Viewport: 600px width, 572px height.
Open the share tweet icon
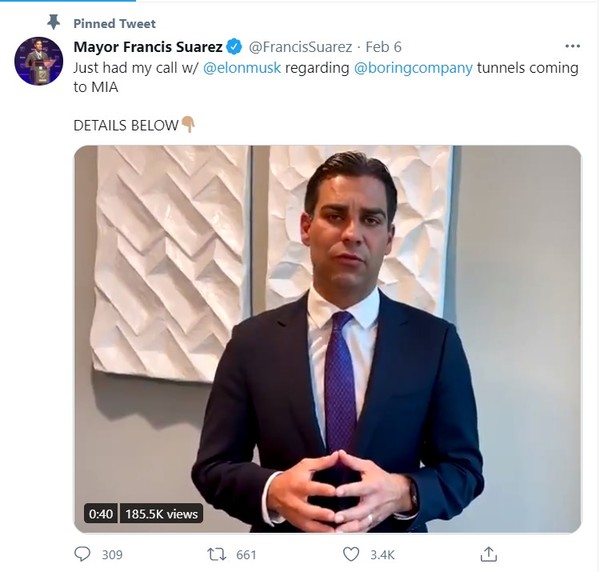(x=489, y=553)
